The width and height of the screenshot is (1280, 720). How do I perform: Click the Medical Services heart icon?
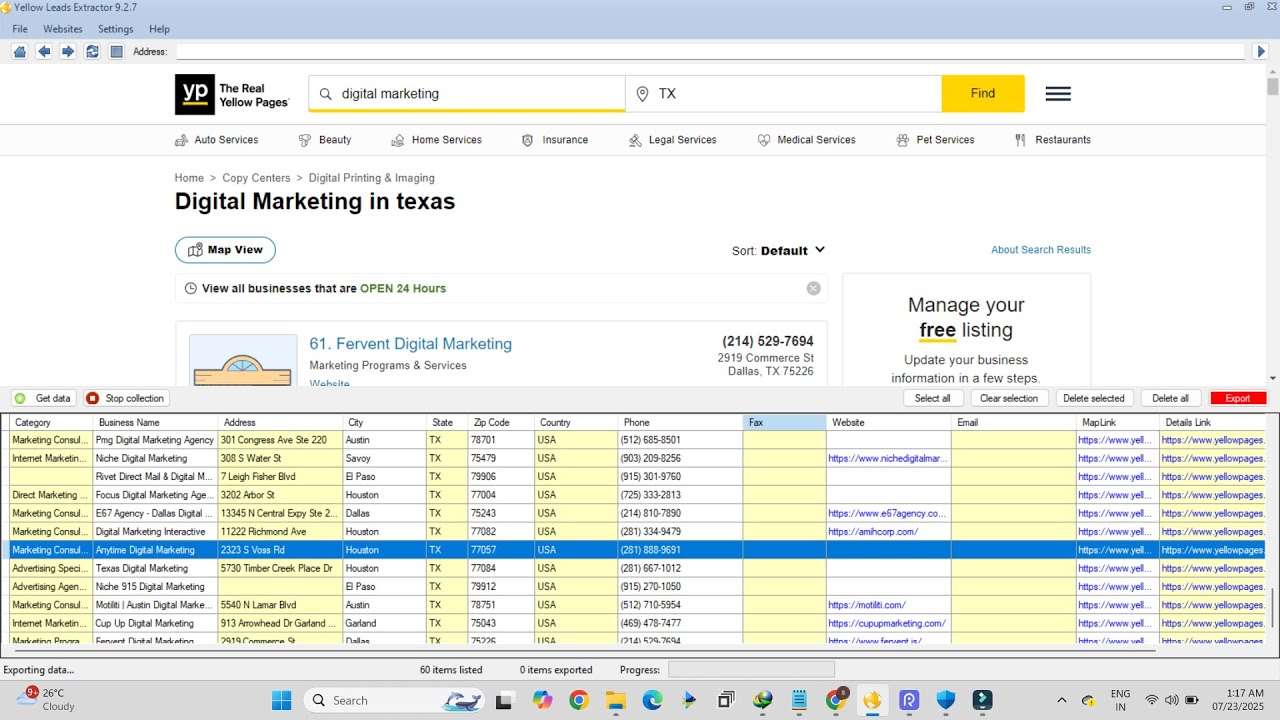[x=764, y=140]
